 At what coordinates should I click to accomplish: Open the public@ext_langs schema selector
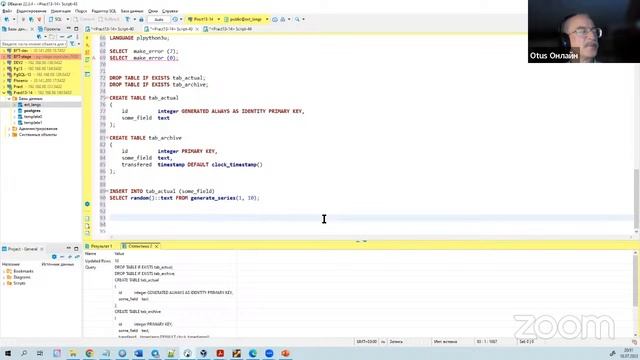pos(246,19)
